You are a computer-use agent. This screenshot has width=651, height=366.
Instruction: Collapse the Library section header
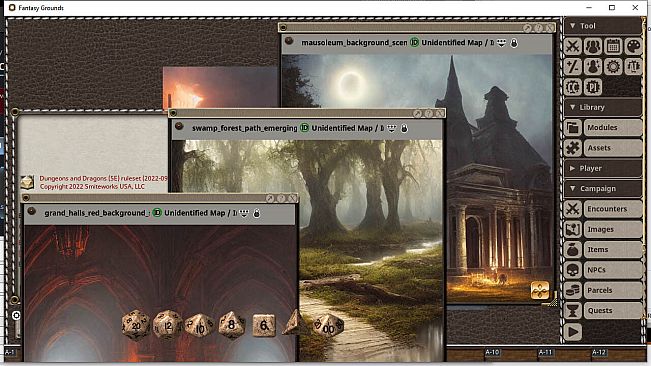tap(602, 107)
